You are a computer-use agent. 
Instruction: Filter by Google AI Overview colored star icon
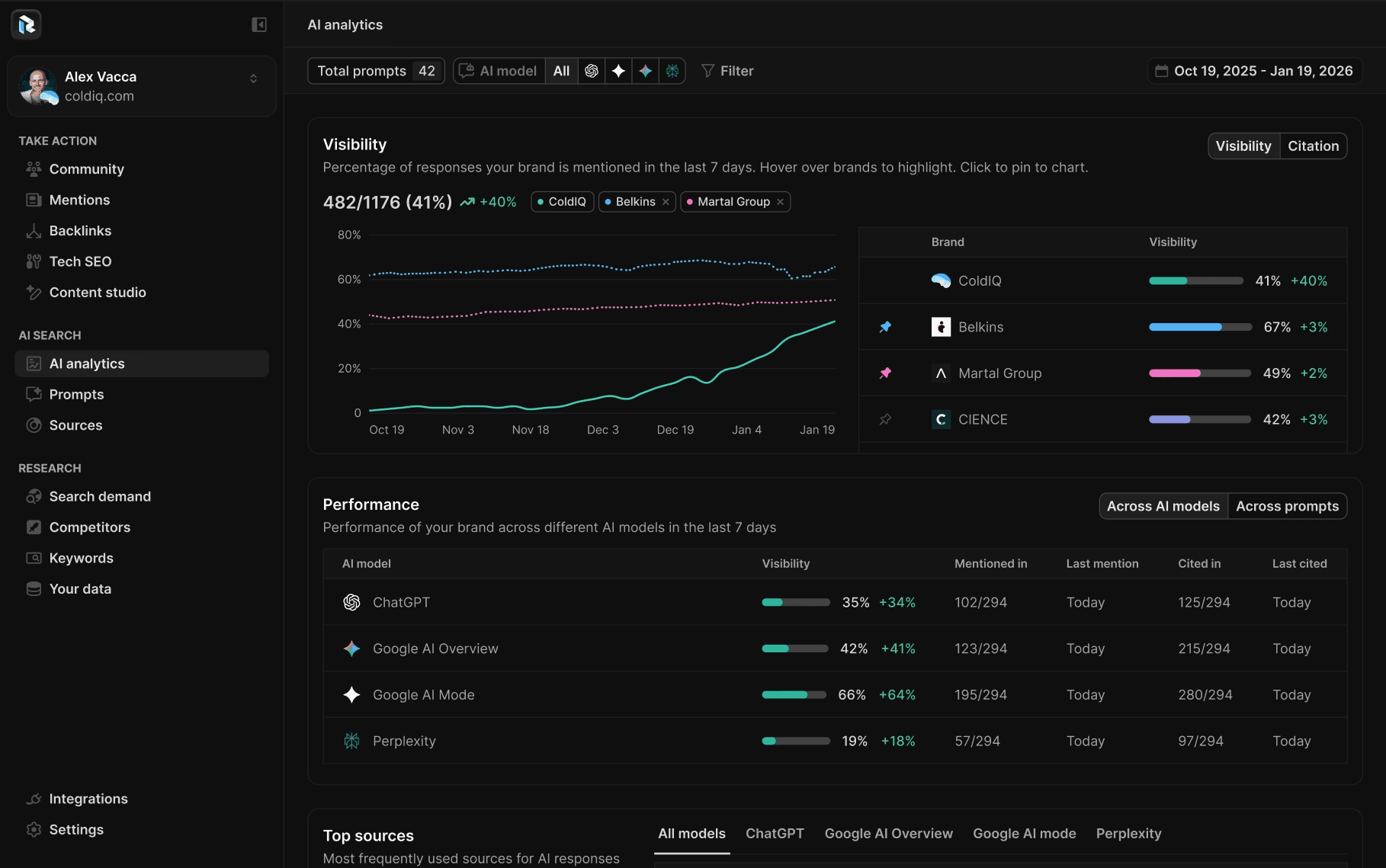646,71
